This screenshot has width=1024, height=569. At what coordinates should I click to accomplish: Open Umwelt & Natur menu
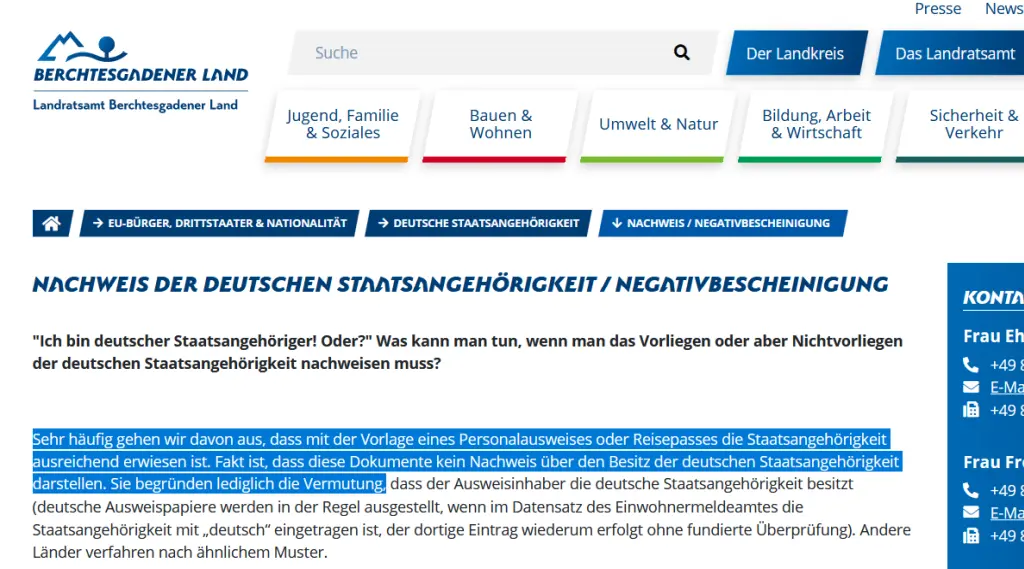coord(658,125)
